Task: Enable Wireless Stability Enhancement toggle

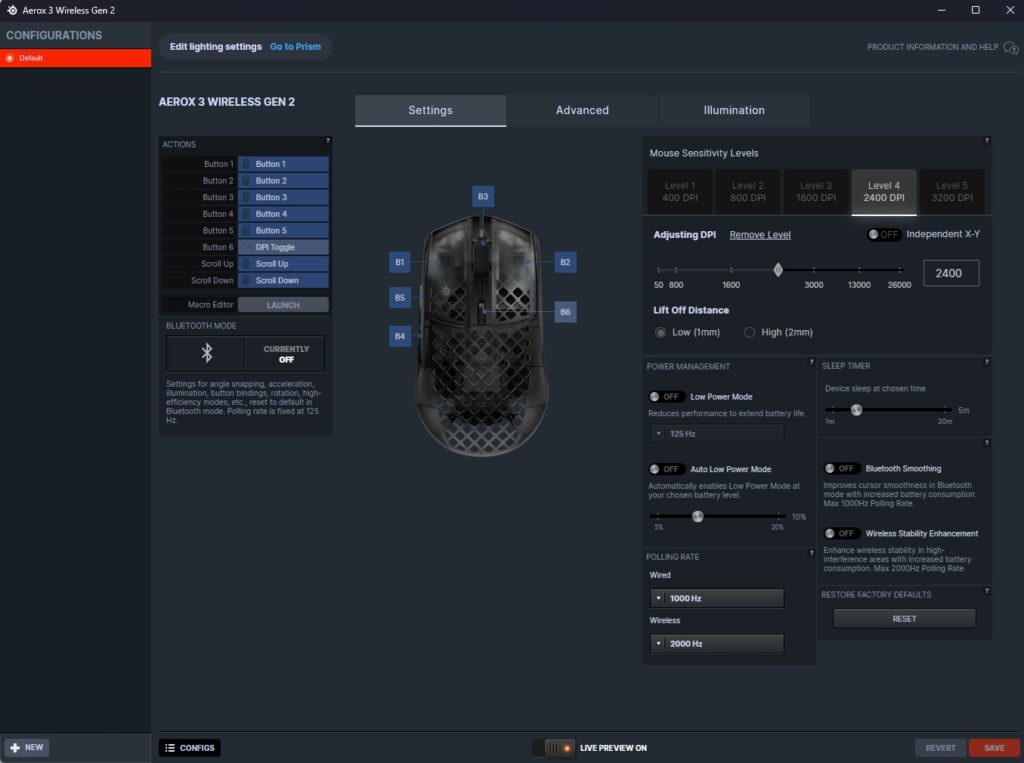Action: click(840, 533)
